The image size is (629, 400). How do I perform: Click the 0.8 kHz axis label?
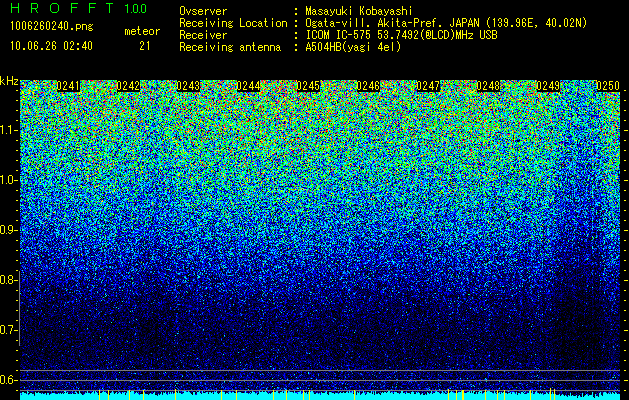pos(8,280)
